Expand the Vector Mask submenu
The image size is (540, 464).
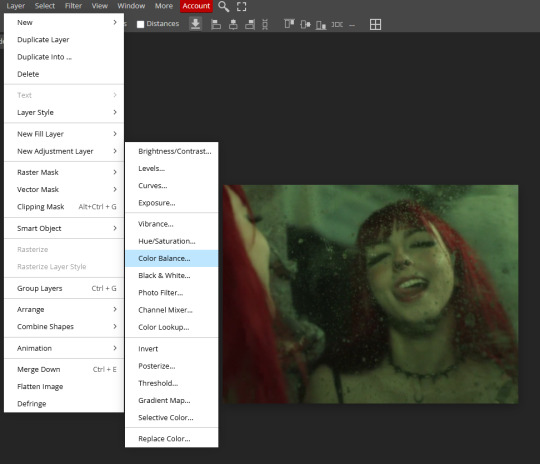click(64, 189)
